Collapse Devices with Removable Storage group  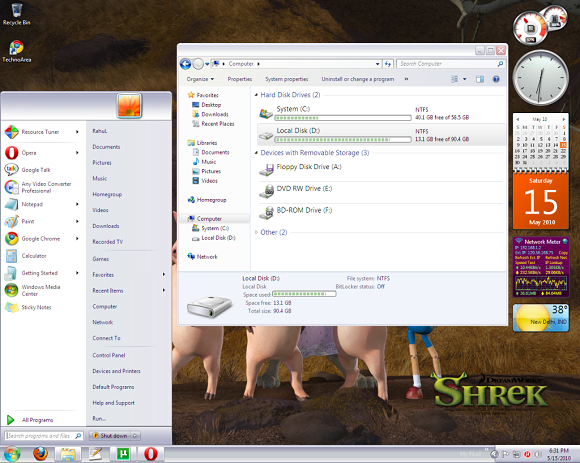pos(256,153)
